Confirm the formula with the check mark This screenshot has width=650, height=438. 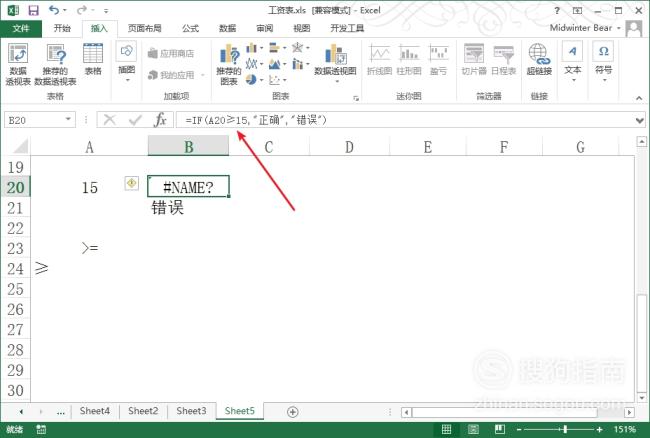tap(135, 120)
